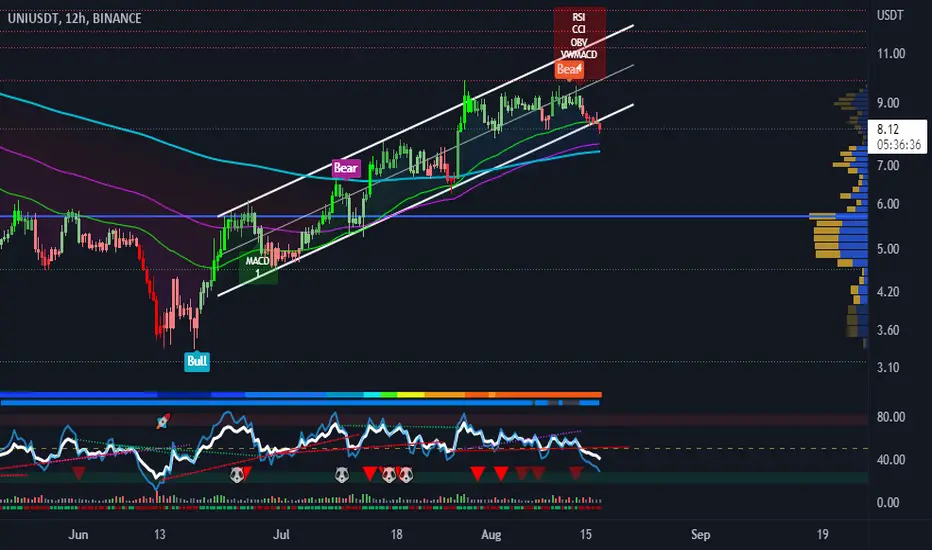Click the 40.00 oscillator axis label
The width and height of the screenshot is (932, 550).
[x=891, y=460]
